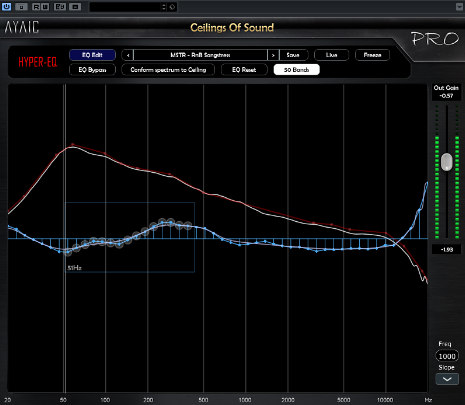Toggle EQ Bypass

(92, 70)
